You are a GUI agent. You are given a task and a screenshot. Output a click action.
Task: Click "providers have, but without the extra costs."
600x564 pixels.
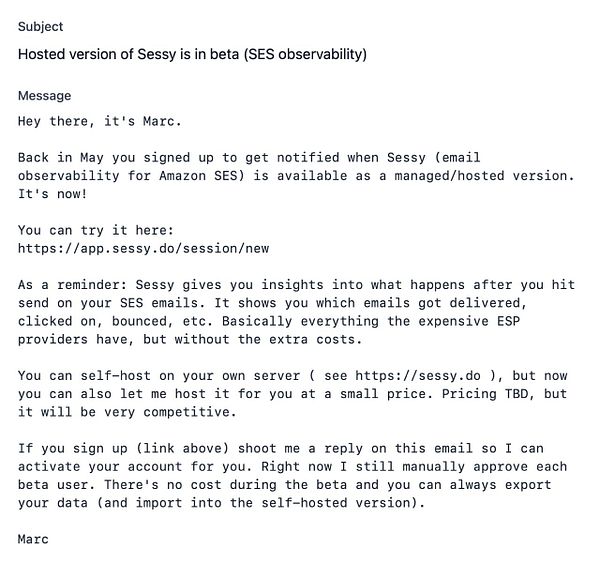click(190, 339)
